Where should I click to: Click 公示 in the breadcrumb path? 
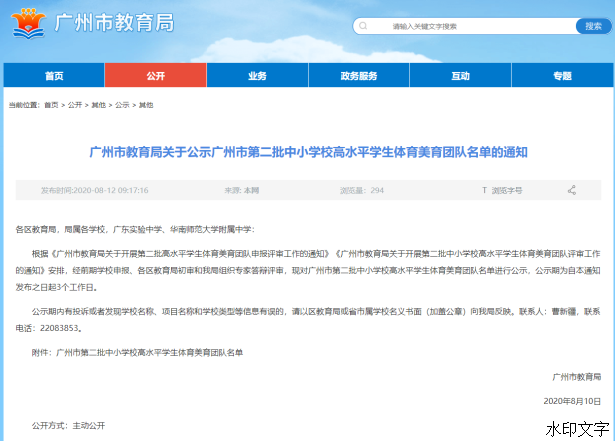(x=122, y=105)
